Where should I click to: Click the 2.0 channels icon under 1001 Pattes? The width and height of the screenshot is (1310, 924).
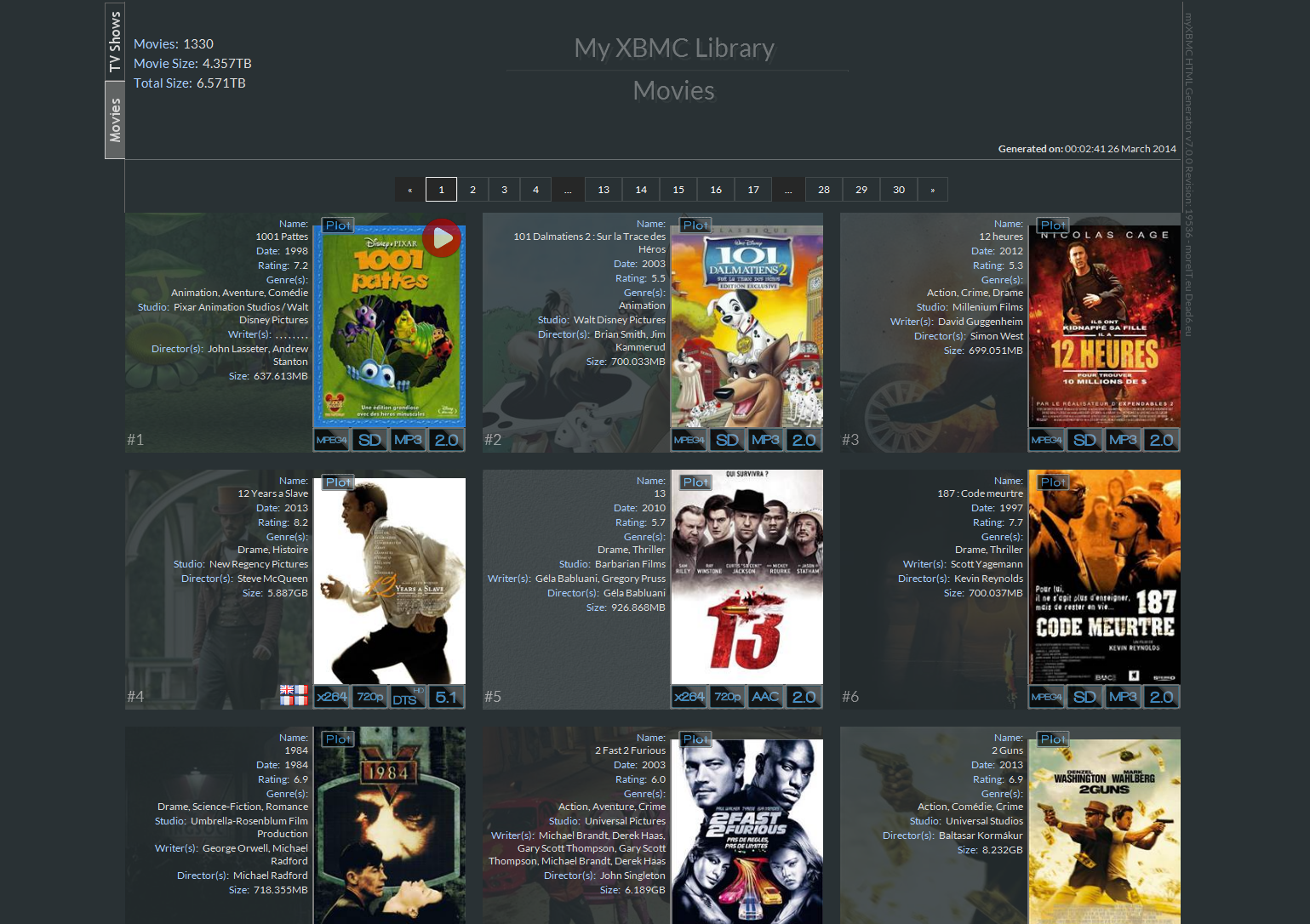coord(447,440)
